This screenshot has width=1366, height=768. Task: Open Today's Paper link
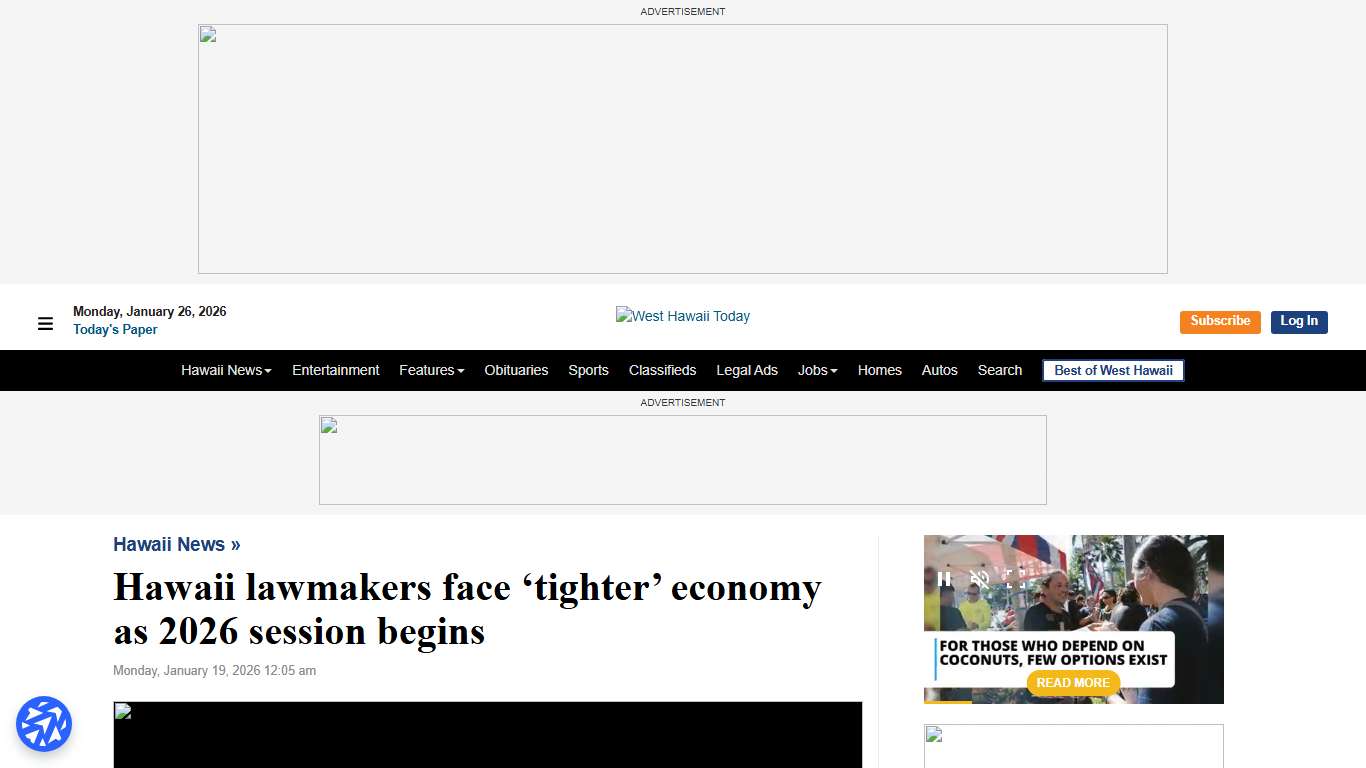tap(115, 330)
